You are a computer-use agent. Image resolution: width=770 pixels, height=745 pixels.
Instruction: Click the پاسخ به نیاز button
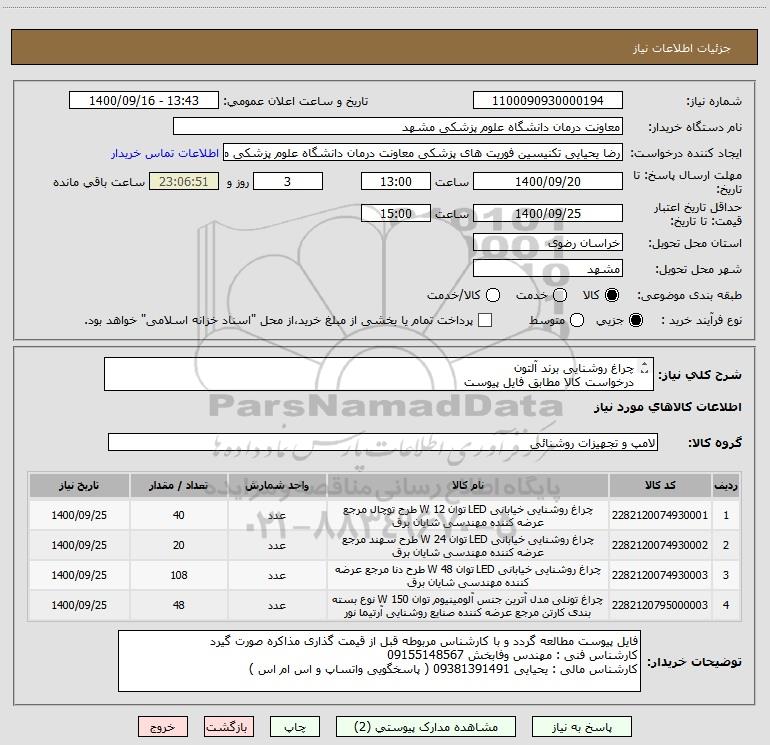581,727
